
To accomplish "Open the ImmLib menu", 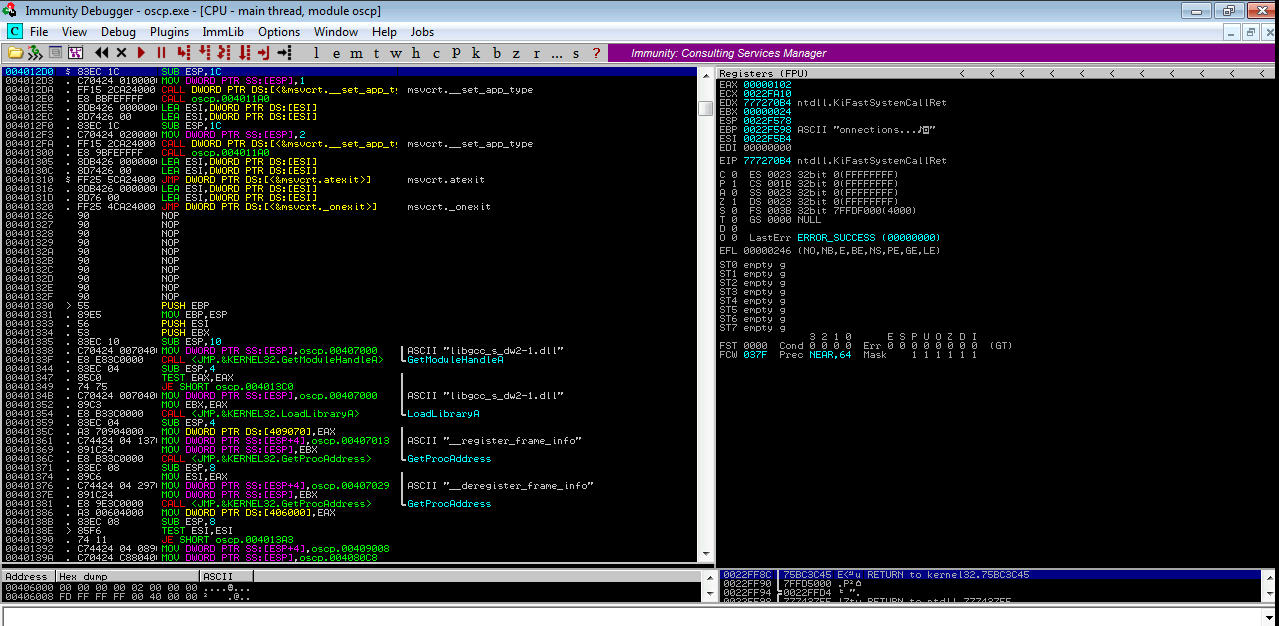I will pos(222,31).
